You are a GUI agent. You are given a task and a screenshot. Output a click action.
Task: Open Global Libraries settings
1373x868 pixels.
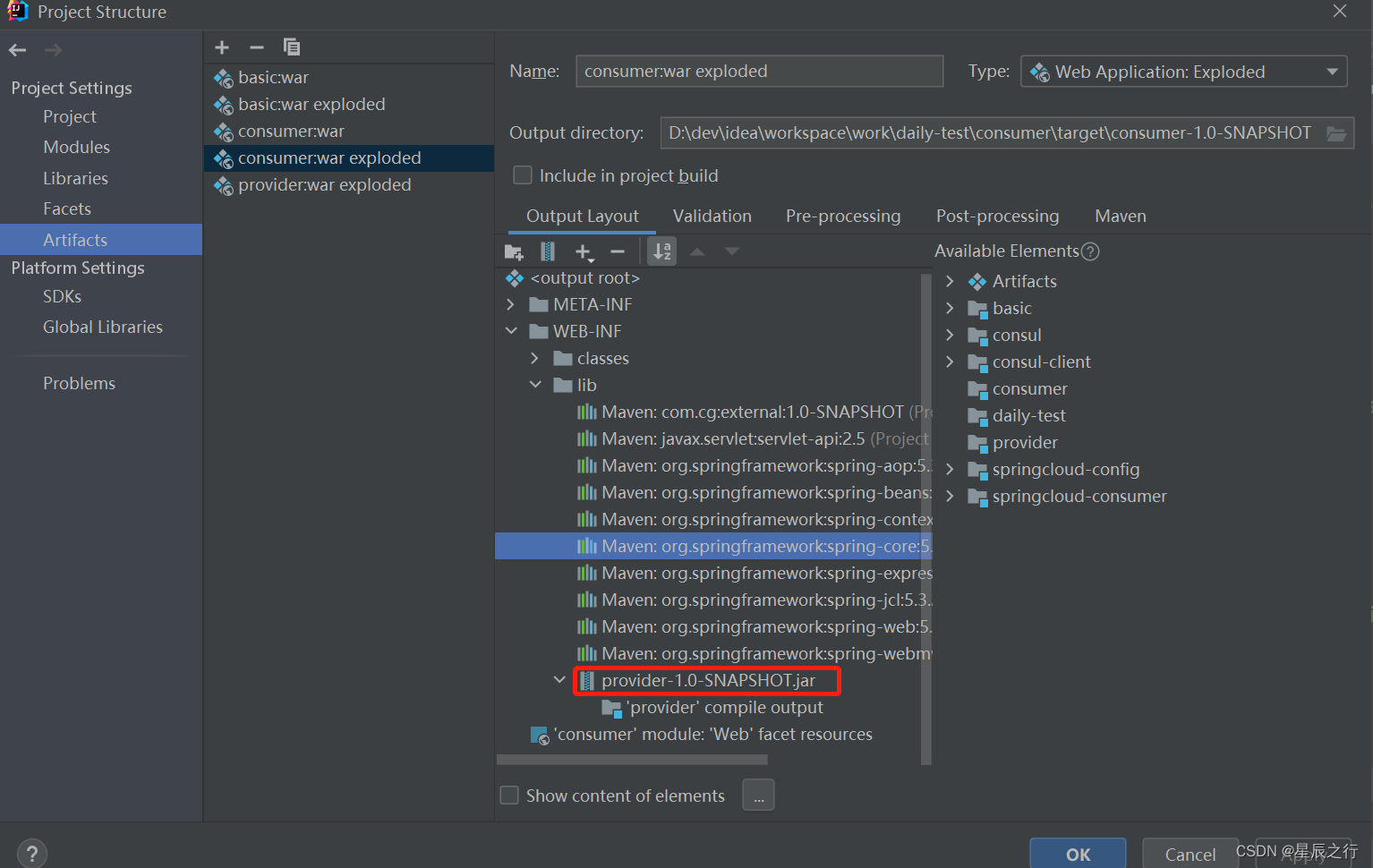click(101, 328)
